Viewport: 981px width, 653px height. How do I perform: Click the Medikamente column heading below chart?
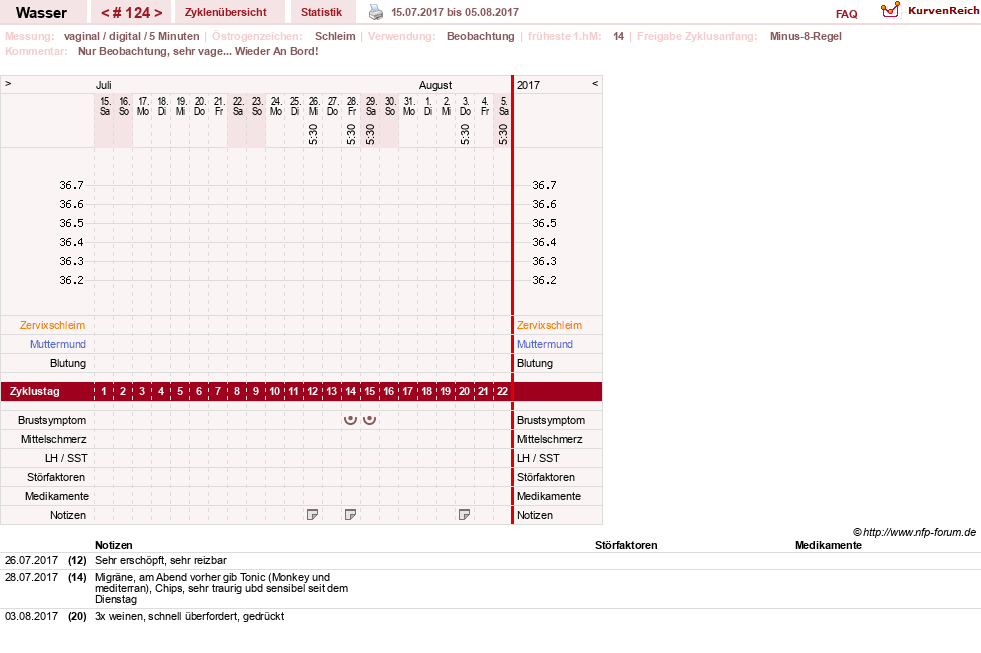coord(828,545)
